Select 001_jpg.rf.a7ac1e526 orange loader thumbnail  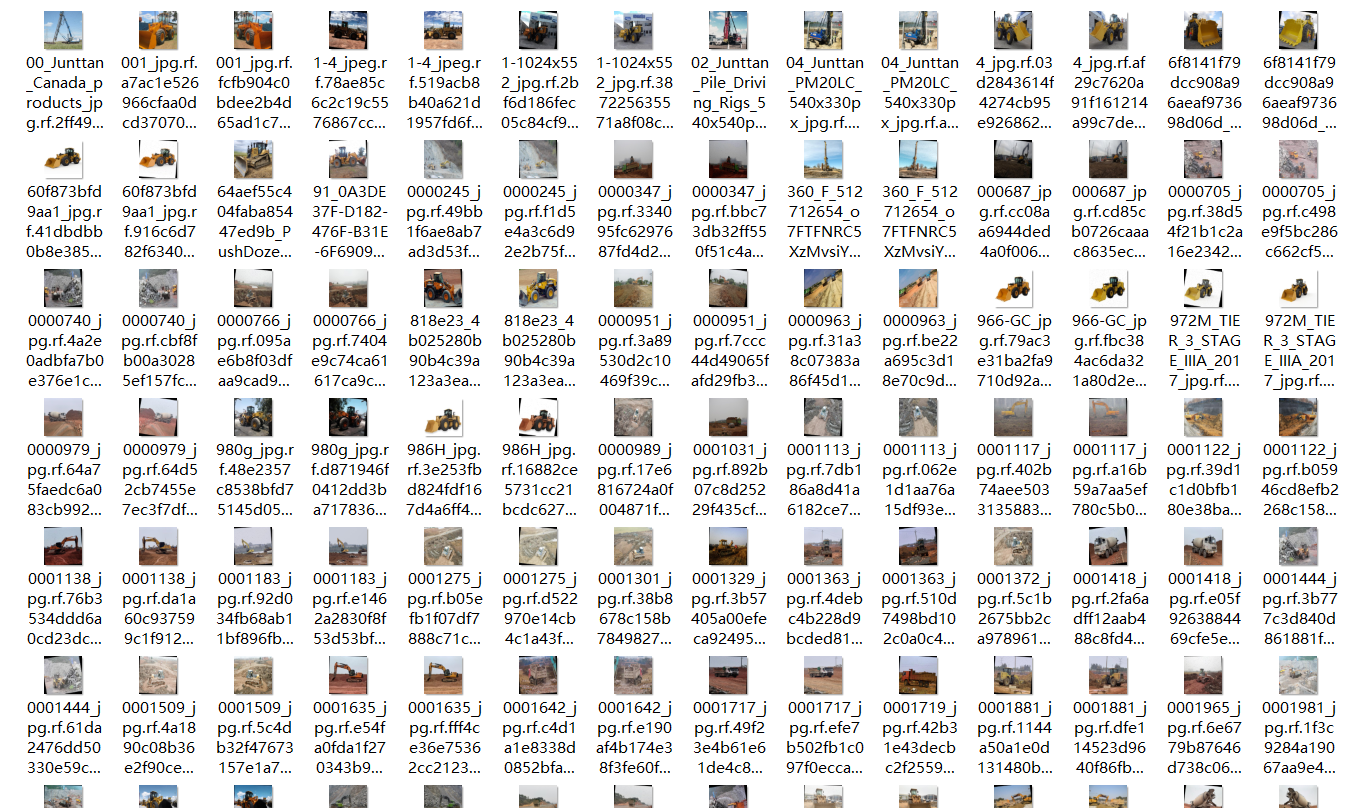pyautogui.click(x=159, y=31)
